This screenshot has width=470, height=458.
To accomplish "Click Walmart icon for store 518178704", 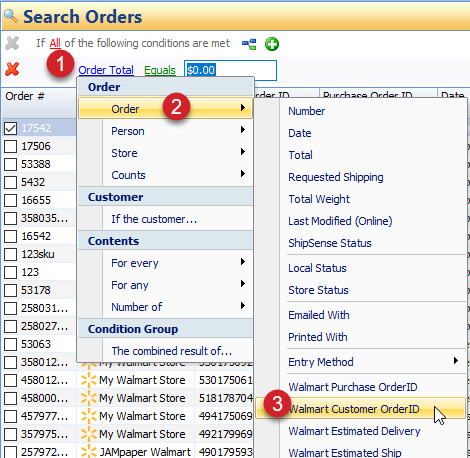I will 89,398.
